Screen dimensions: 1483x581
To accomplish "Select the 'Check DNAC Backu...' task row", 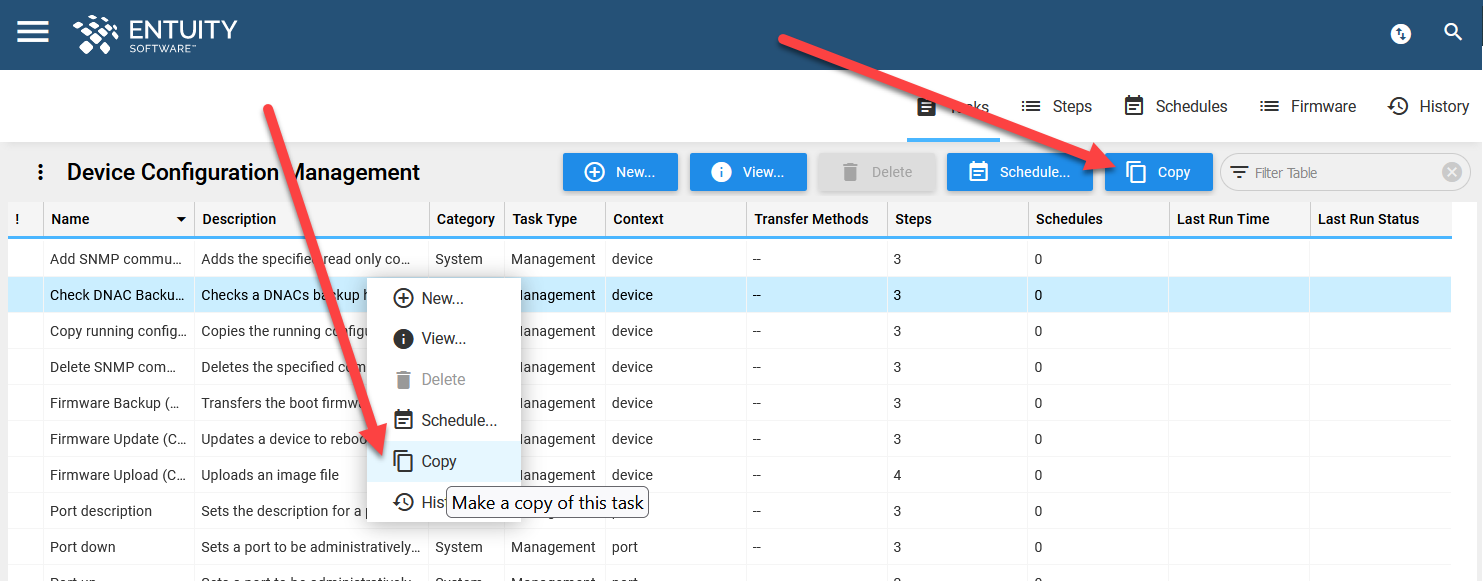I will [x=730, y=295].
